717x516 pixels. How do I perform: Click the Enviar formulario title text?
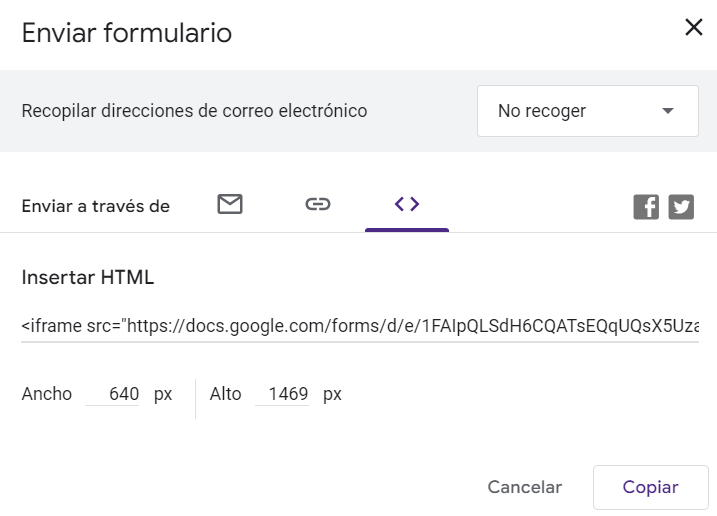click(127, 33)
